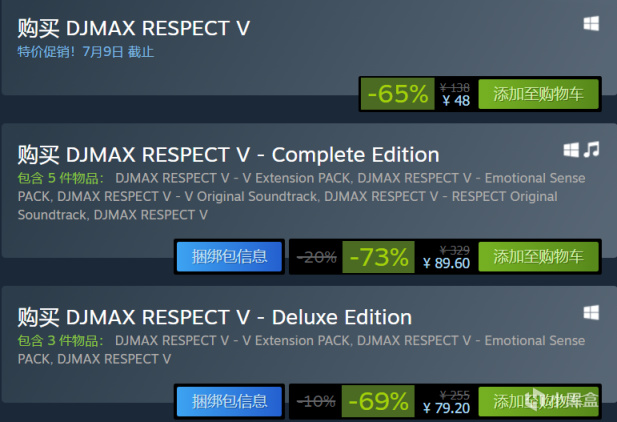This screenshot has width=617, height=422.
Task: Click the music note icon on Complete Edition
Action: pos(592,150)
